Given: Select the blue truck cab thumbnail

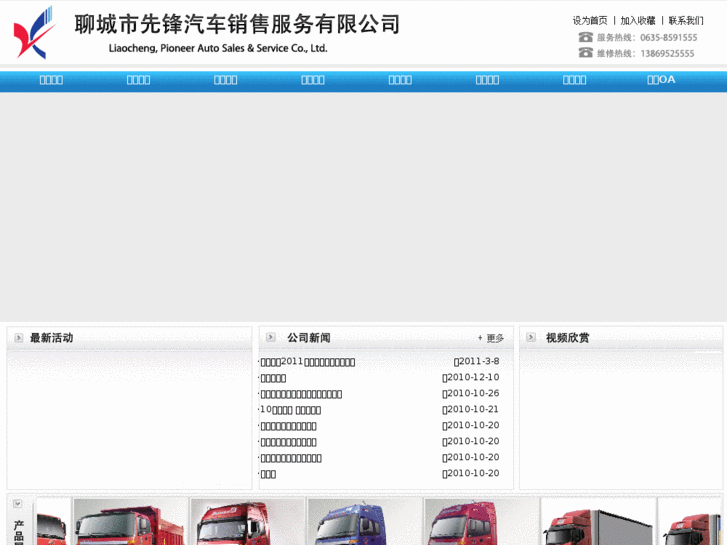Looking at the screenshot, I should point(364,521).
